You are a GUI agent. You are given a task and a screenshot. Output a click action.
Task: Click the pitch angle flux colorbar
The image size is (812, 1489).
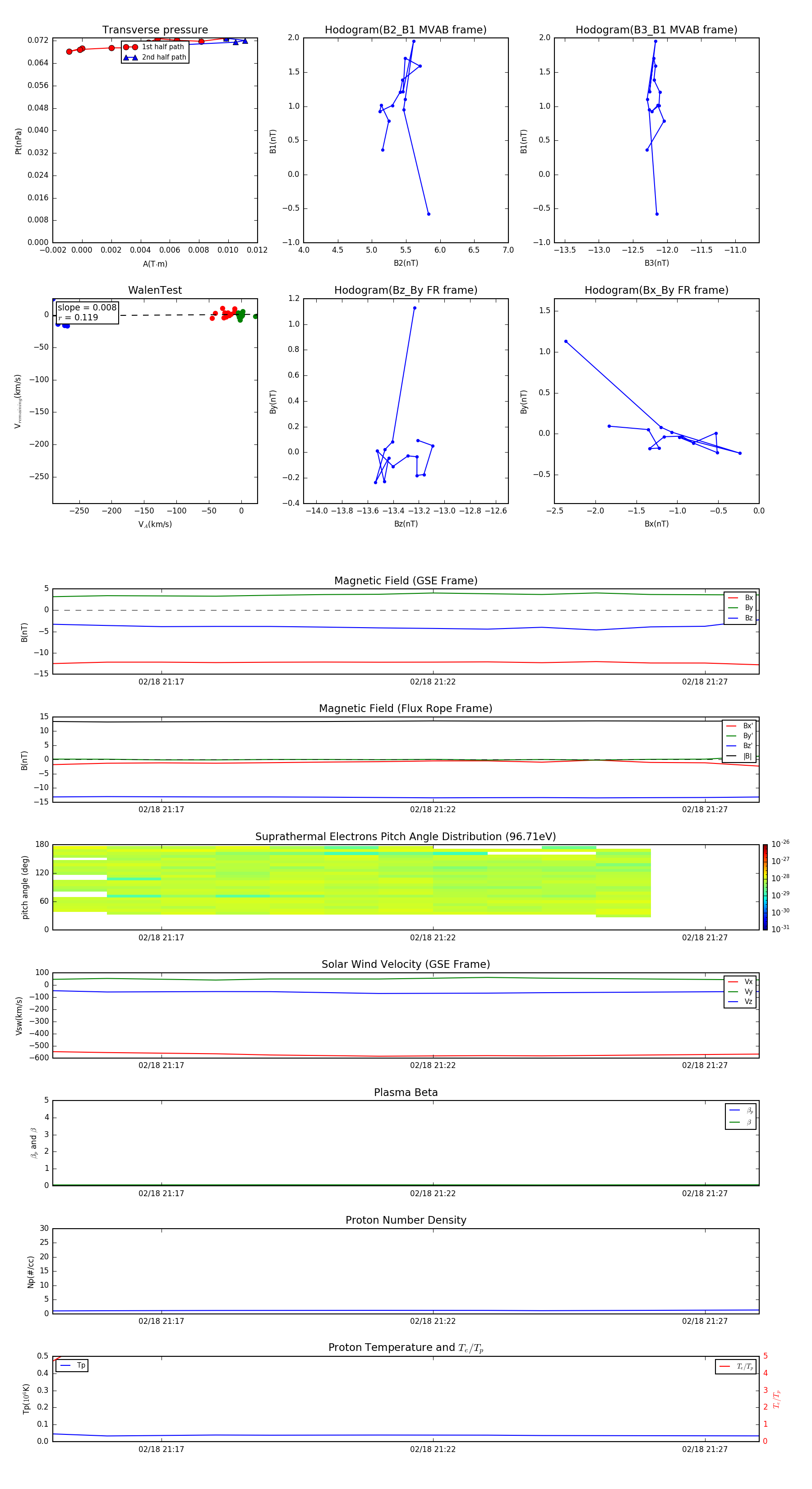[x=765, y=887]
